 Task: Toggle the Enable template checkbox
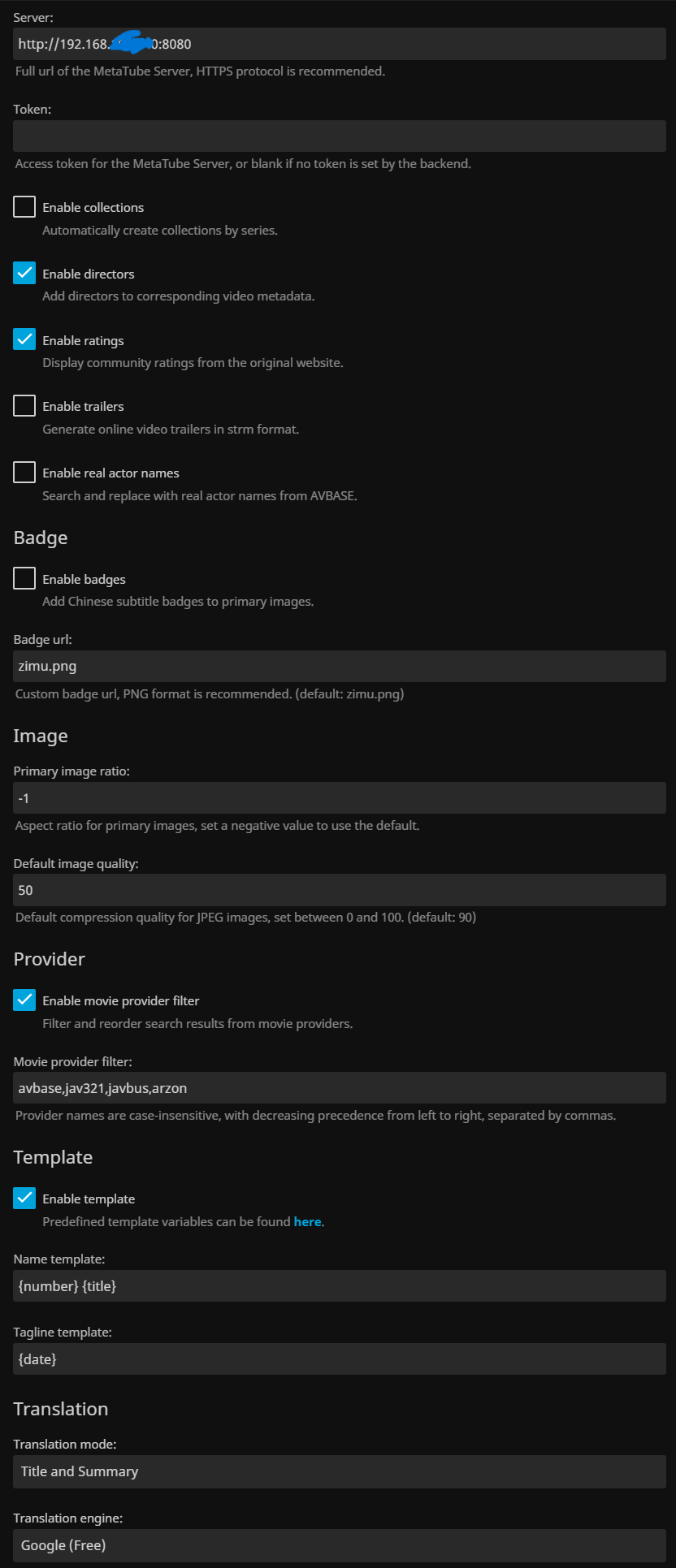[x=24, y=1198]
